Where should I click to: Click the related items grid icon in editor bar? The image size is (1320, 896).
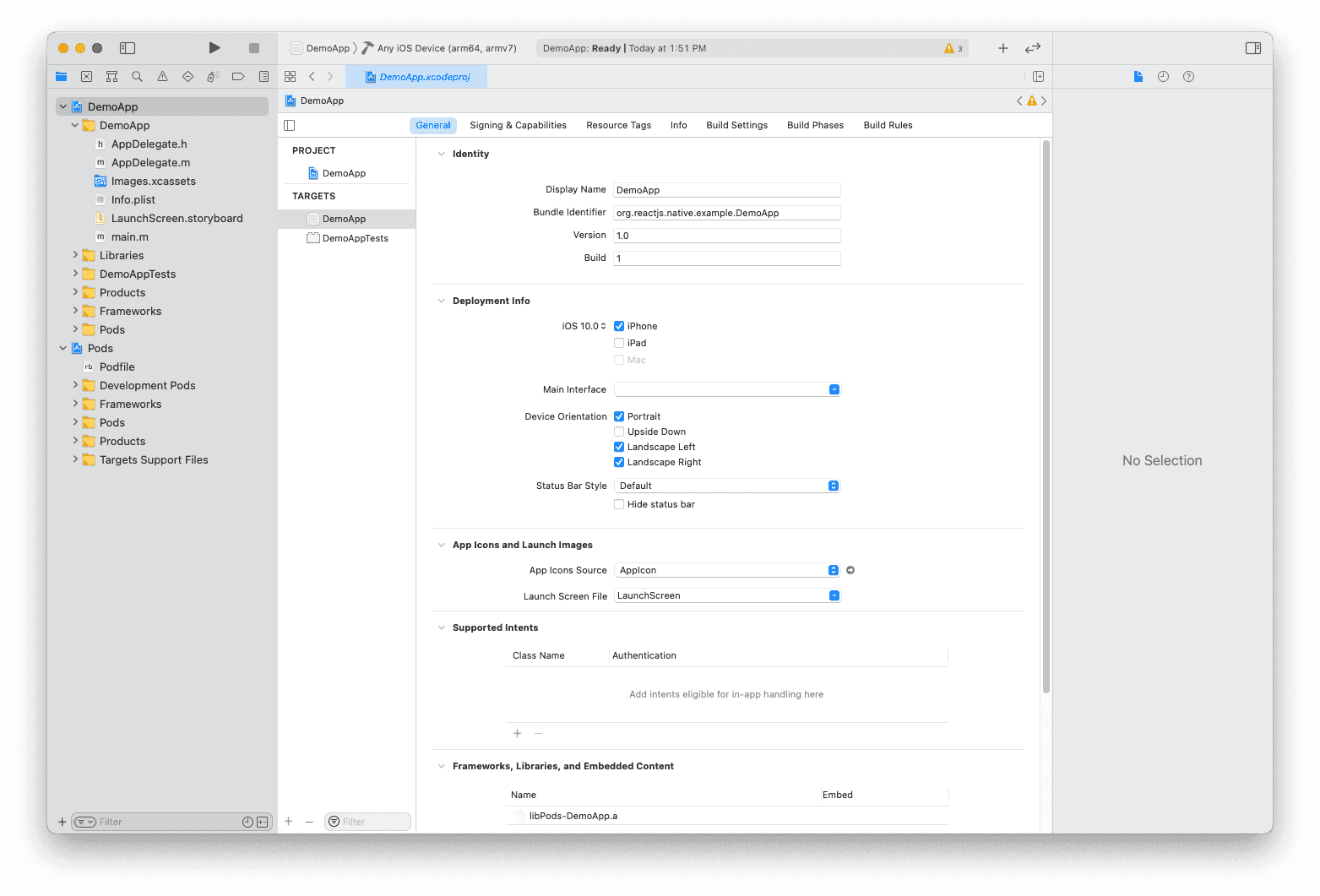[x=291, y=77]
